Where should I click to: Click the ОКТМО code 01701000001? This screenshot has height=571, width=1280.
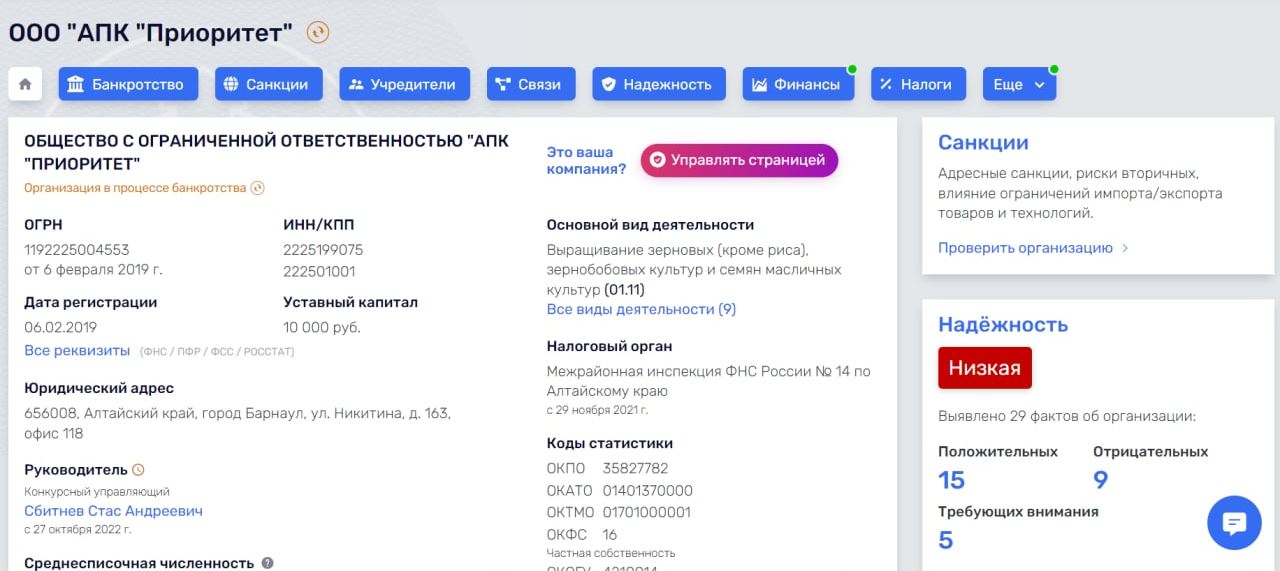(x=646, y=512)
